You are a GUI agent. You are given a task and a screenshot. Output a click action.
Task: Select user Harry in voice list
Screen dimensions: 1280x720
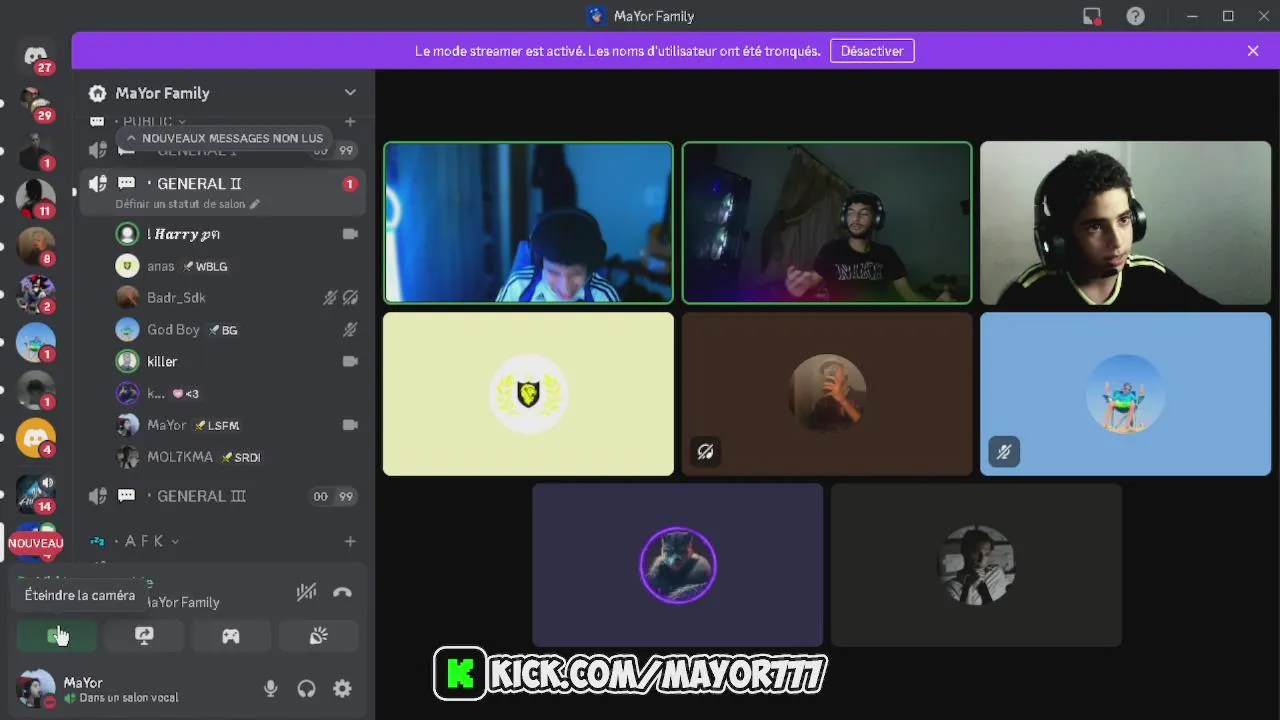point(236,234)
